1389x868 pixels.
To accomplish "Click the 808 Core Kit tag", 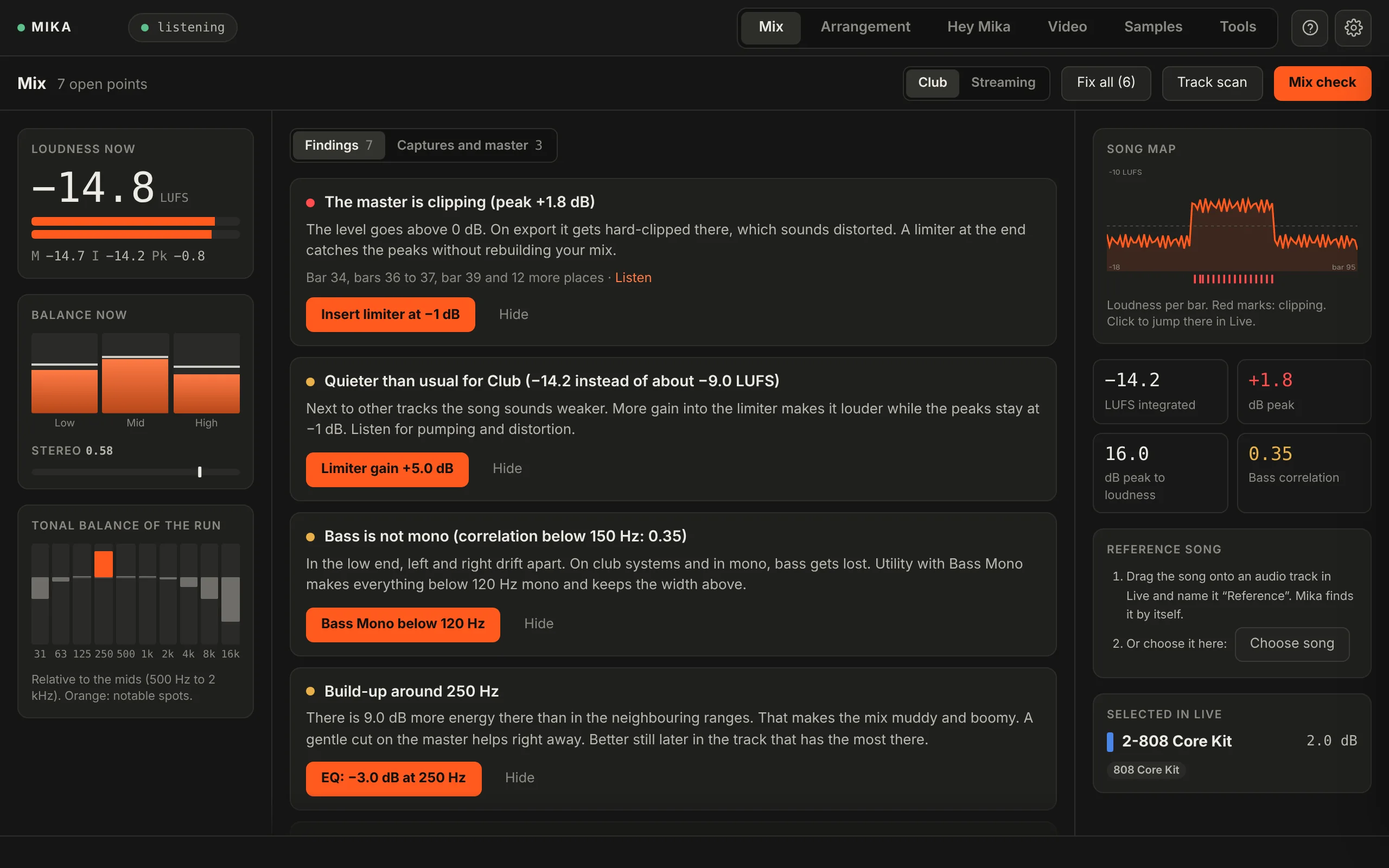I will (x=1145, y=770).
